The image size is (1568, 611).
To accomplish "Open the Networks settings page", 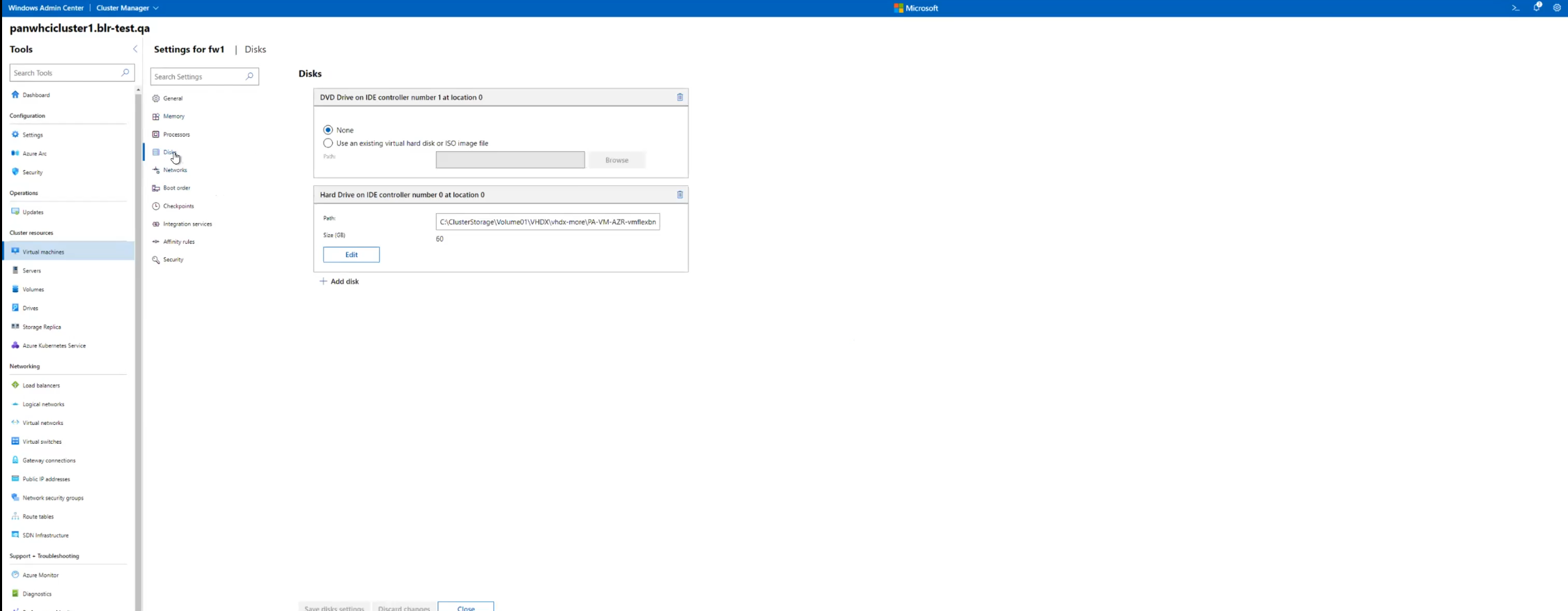I will [175, 170].
